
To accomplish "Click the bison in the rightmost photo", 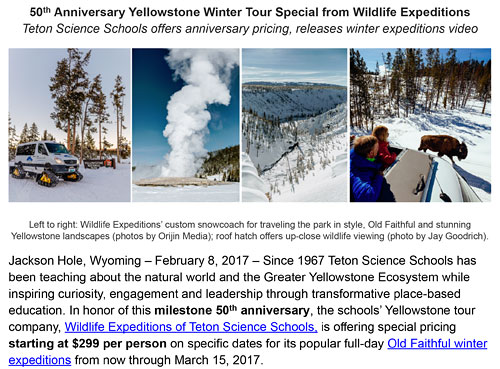I will (x=443, y=147).
